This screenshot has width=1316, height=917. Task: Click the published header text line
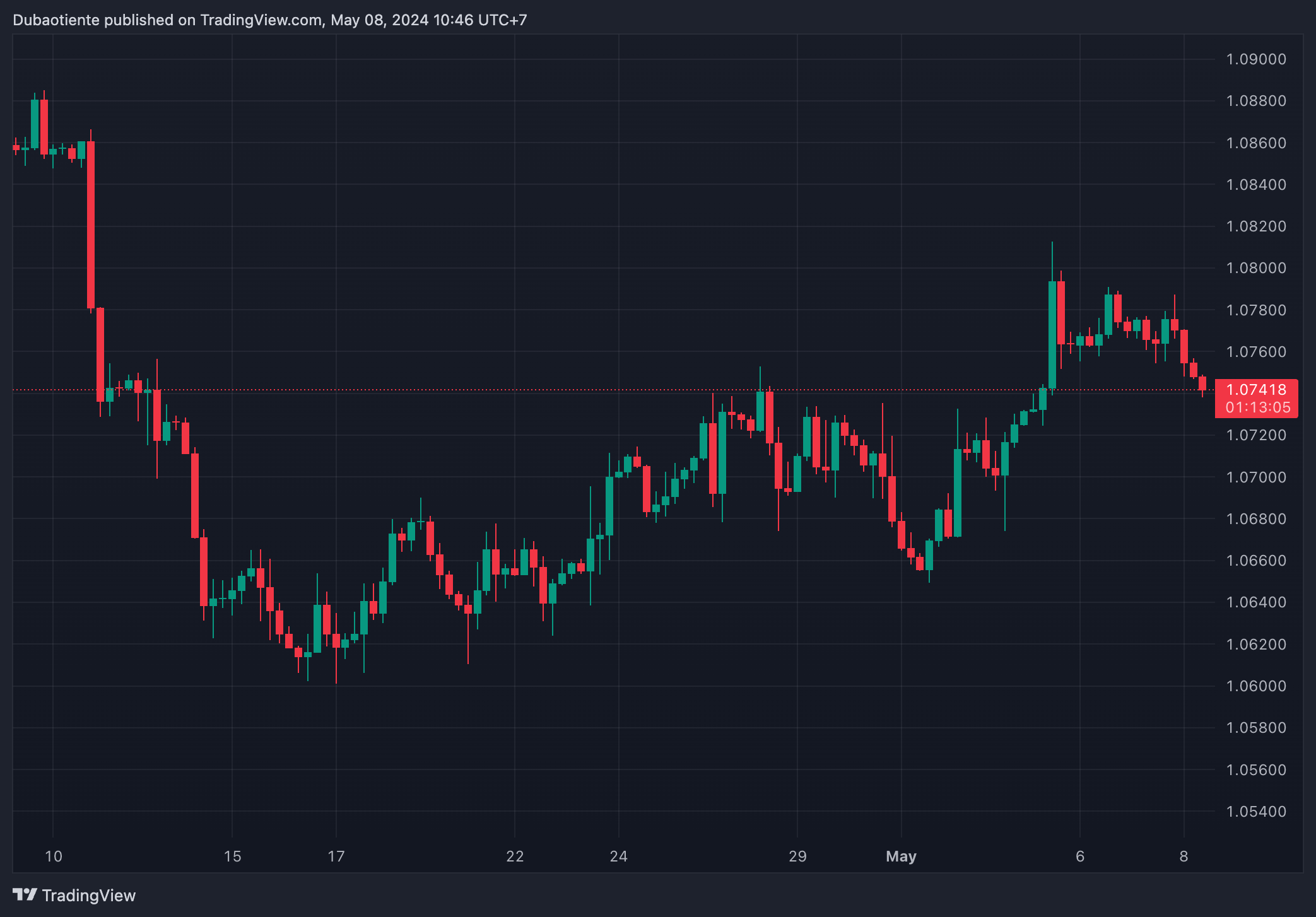(270, 20)
